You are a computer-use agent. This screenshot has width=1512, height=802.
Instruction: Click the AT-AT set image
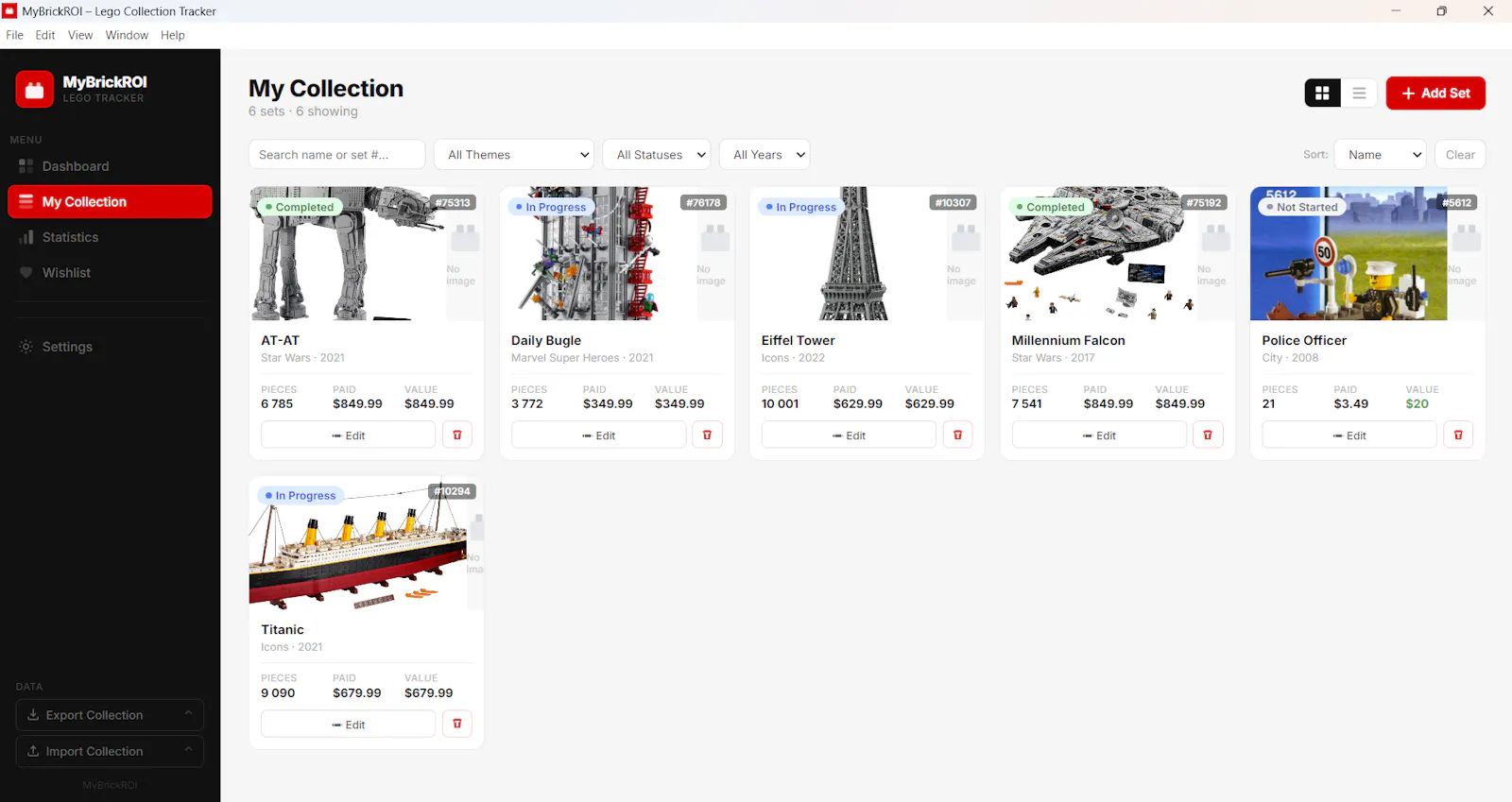(x=348, y=253)
